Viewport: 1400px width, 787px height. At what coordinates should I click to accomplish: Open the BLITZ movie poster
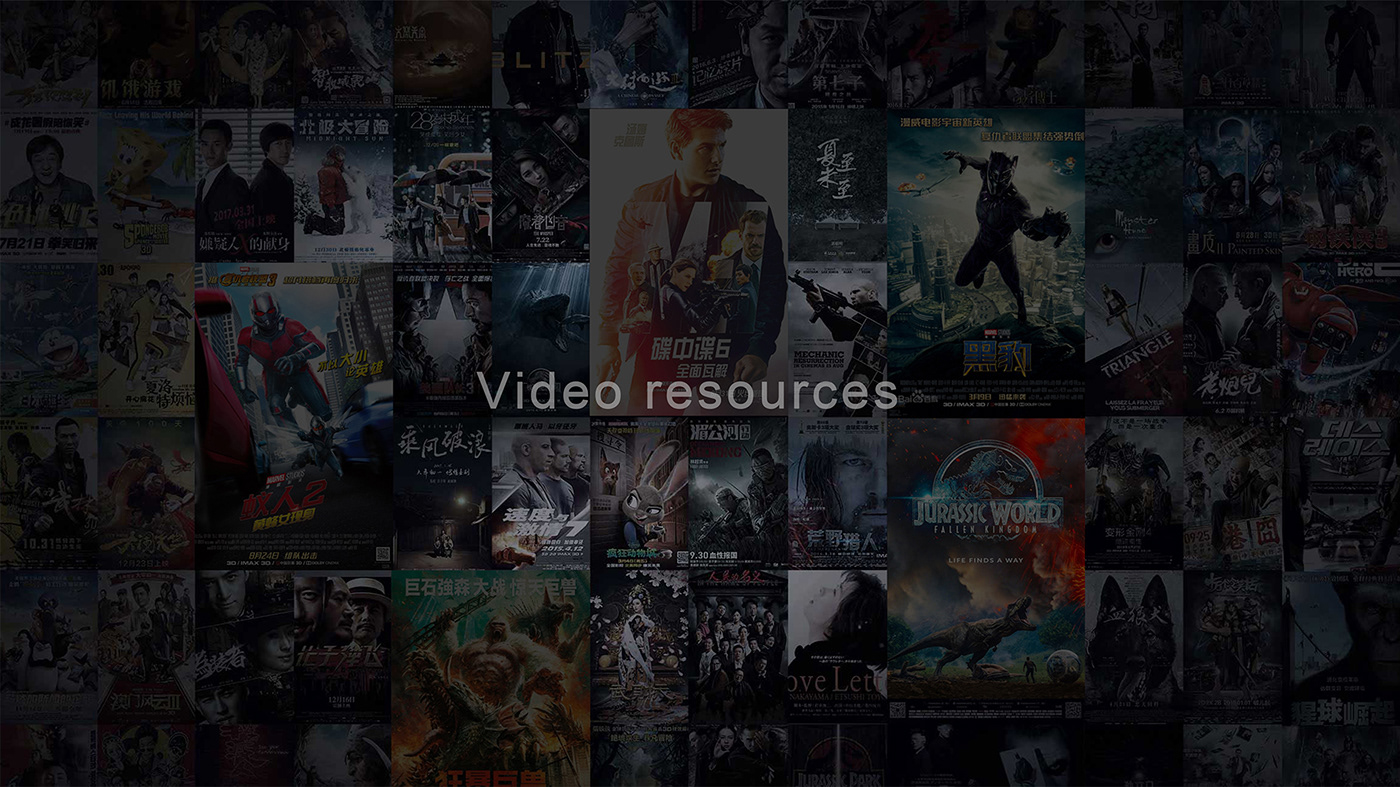pyautogui.click(x=540, y=53)
